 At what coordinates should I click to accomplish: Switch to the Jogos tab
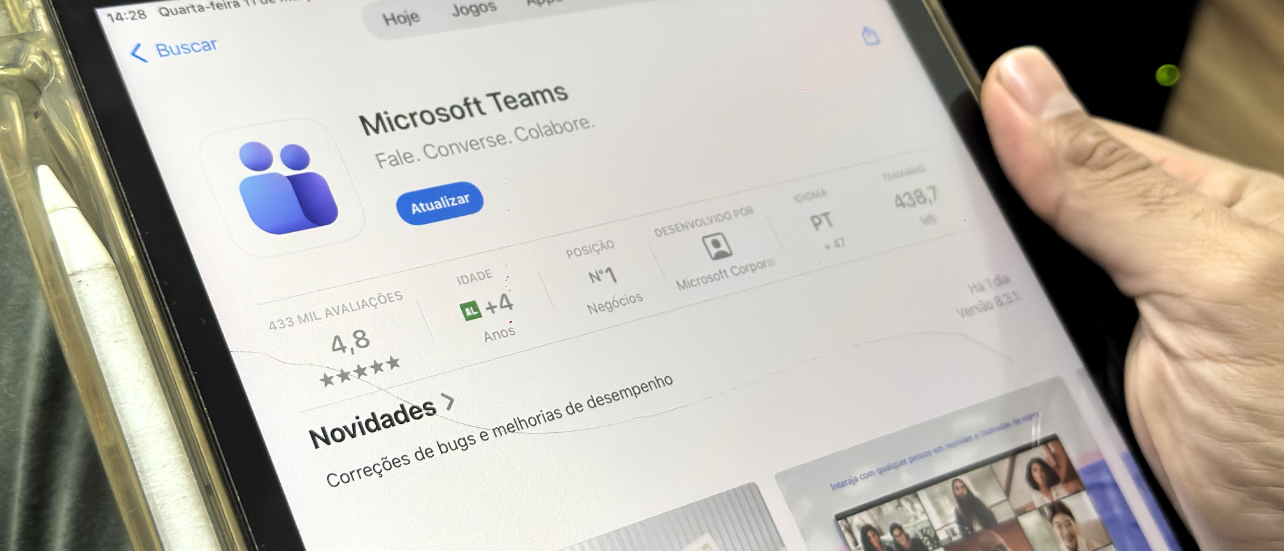473,10
